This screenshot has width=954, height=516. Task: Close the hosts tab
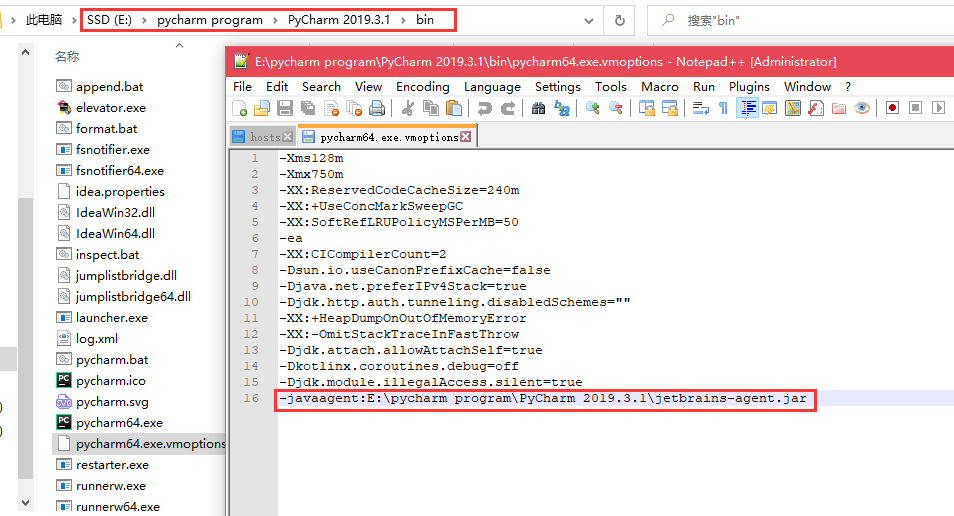(x=288, y=137)
